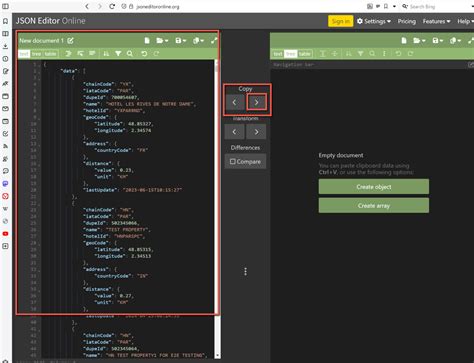Viewport: 474px width, 363px height.
Task: Enable the Compare checkbox
Action: pos(245,162)
